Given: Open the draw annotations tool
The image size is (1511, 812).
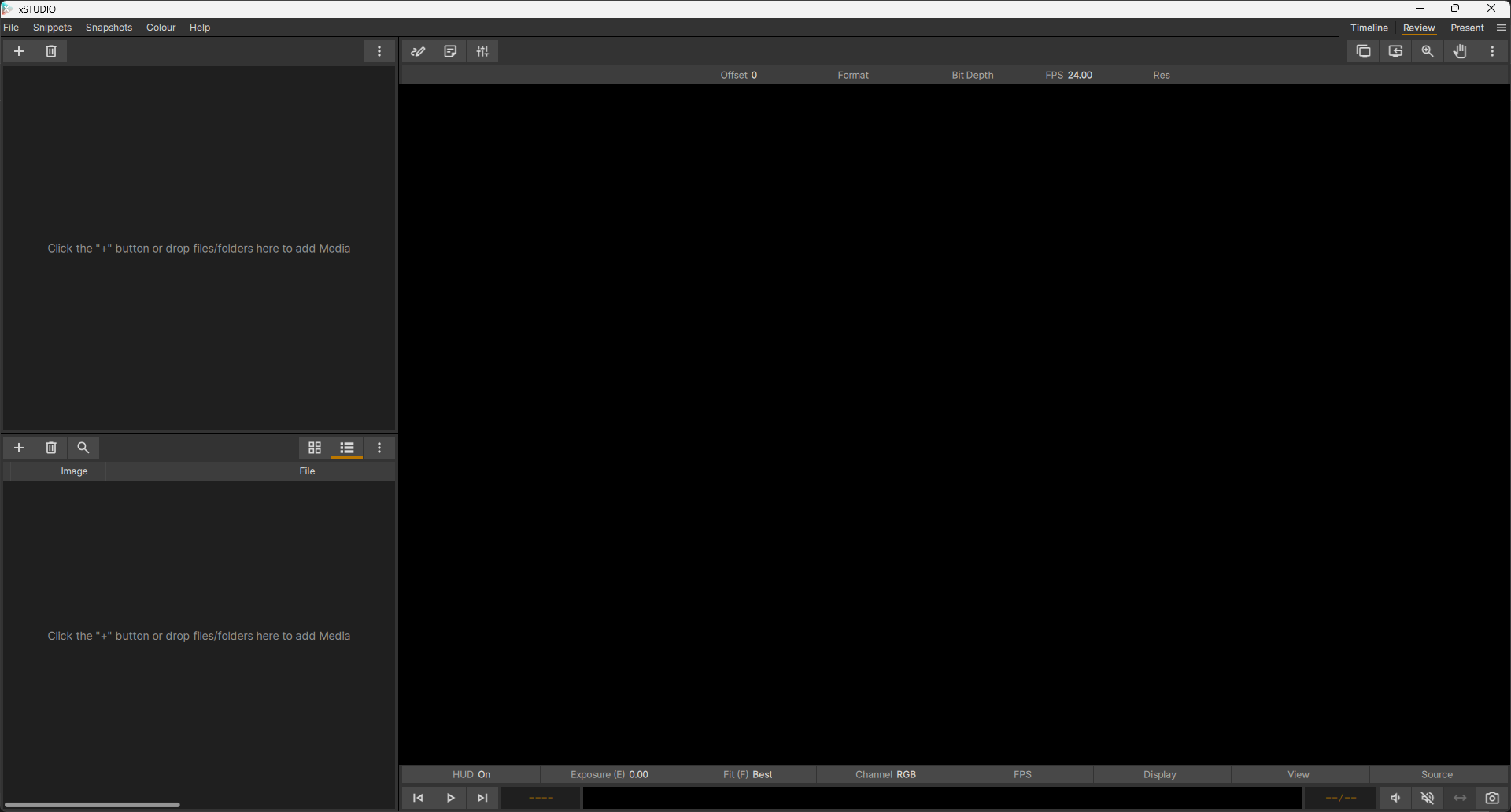Looking at the screenshot, I should 418,51.
